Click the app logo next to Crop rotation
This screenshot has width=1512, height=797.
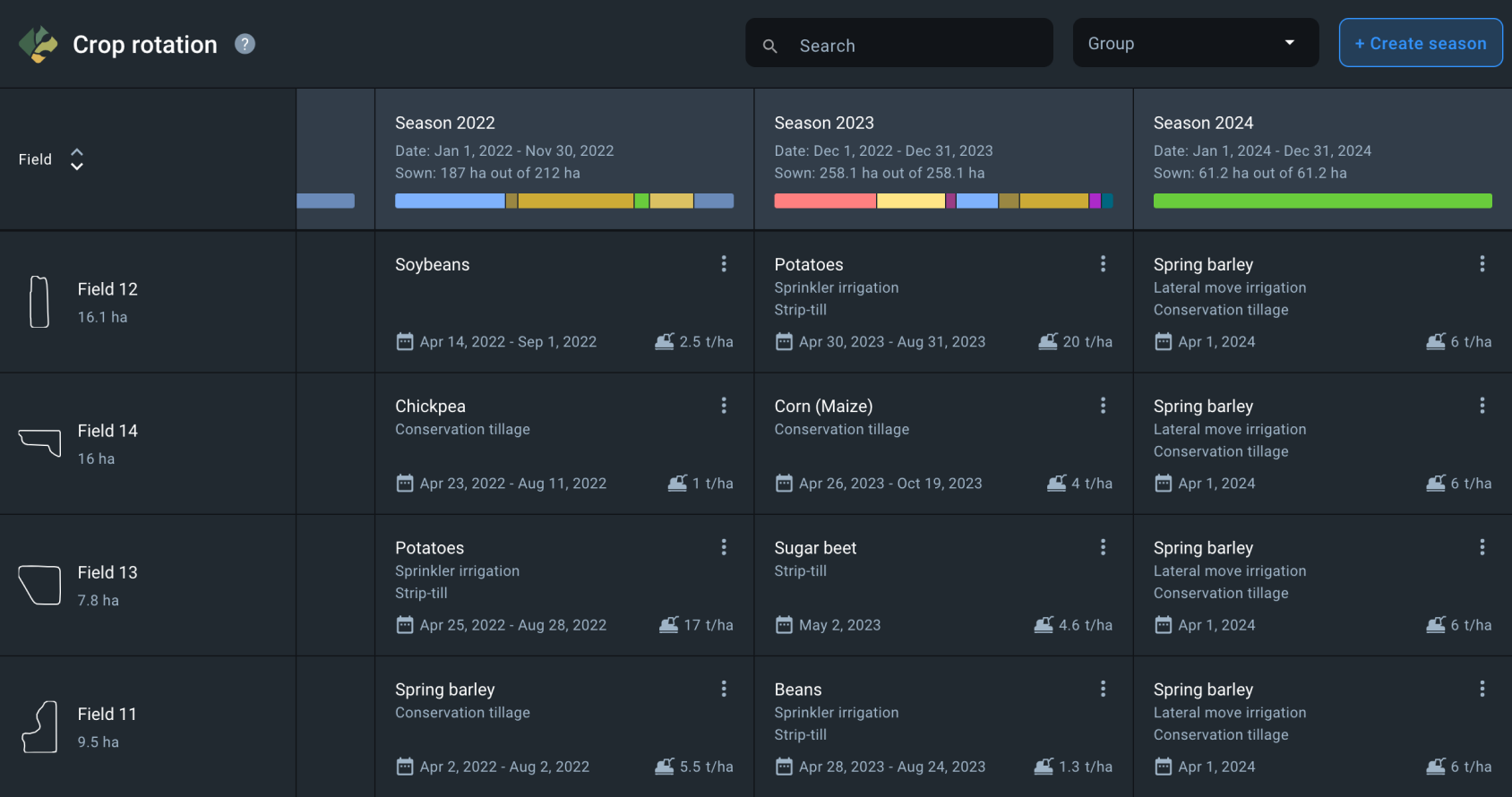[38, 44]
